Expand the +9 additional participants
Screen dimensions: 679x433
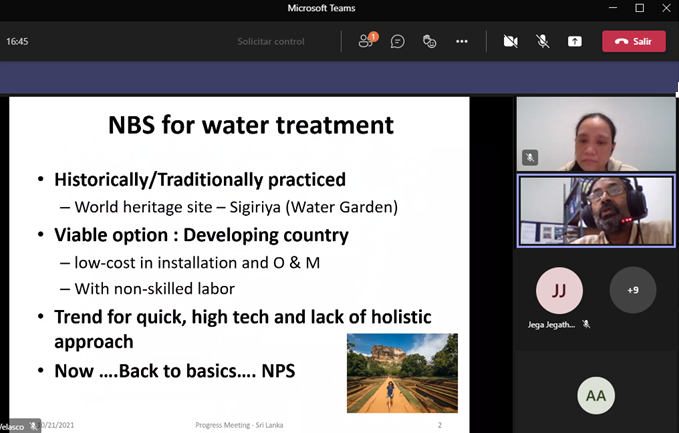tap(633, 290)
